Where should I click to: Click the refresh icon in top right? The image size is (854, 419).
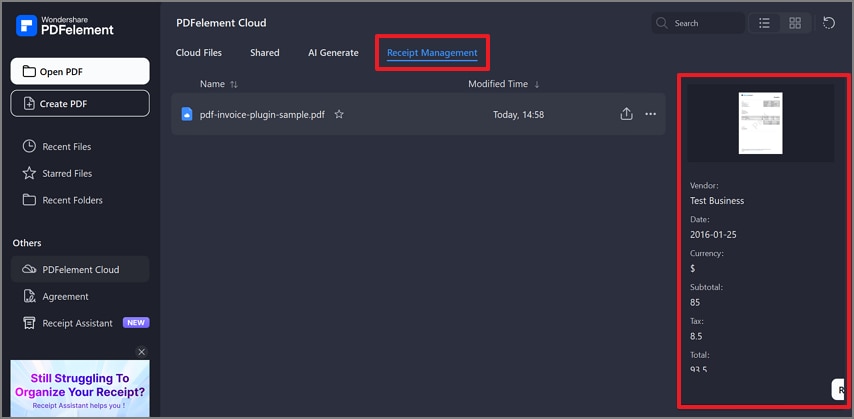click(x=829, y=23)
